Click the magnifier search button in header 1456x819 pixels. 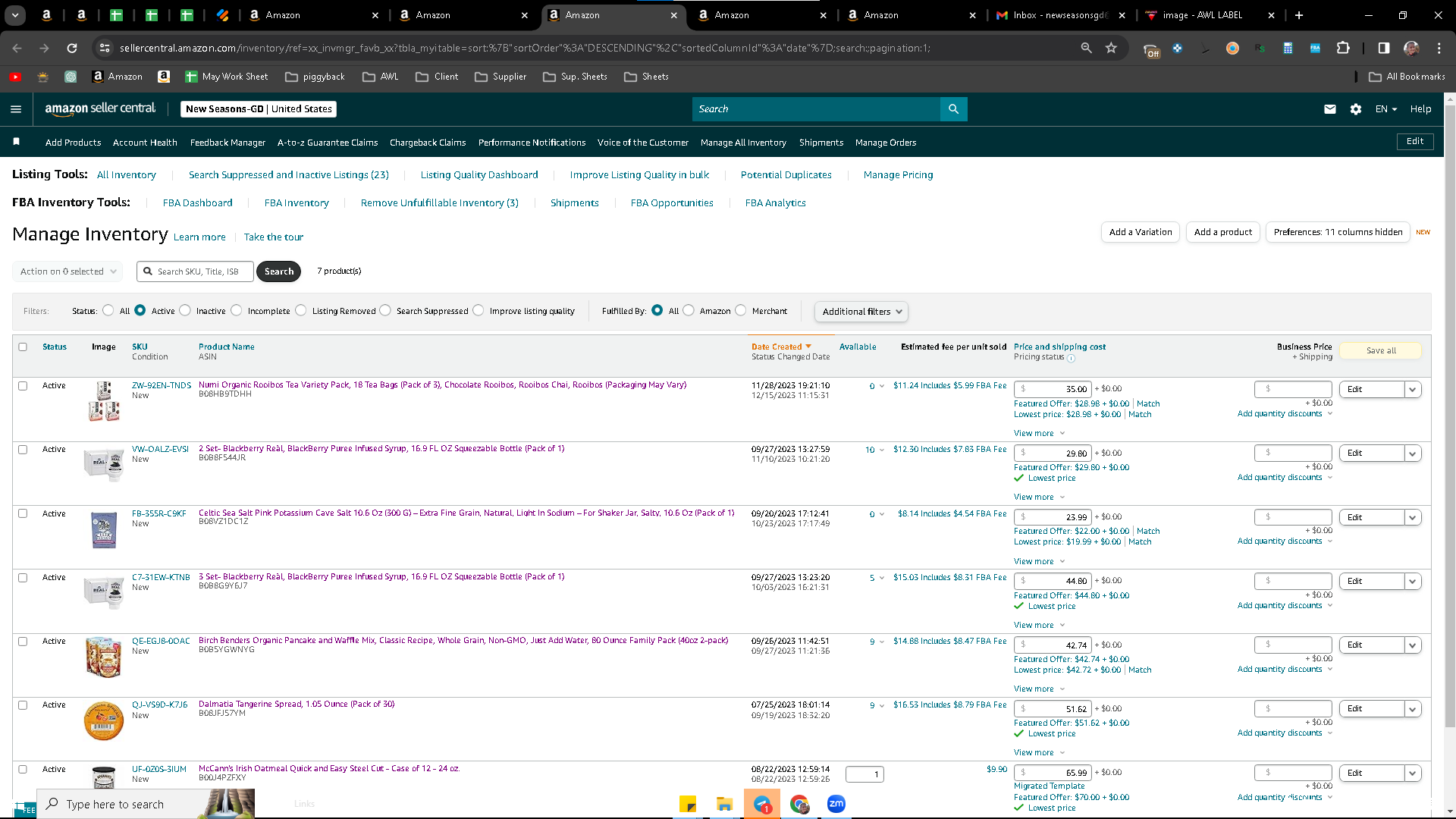953,109
